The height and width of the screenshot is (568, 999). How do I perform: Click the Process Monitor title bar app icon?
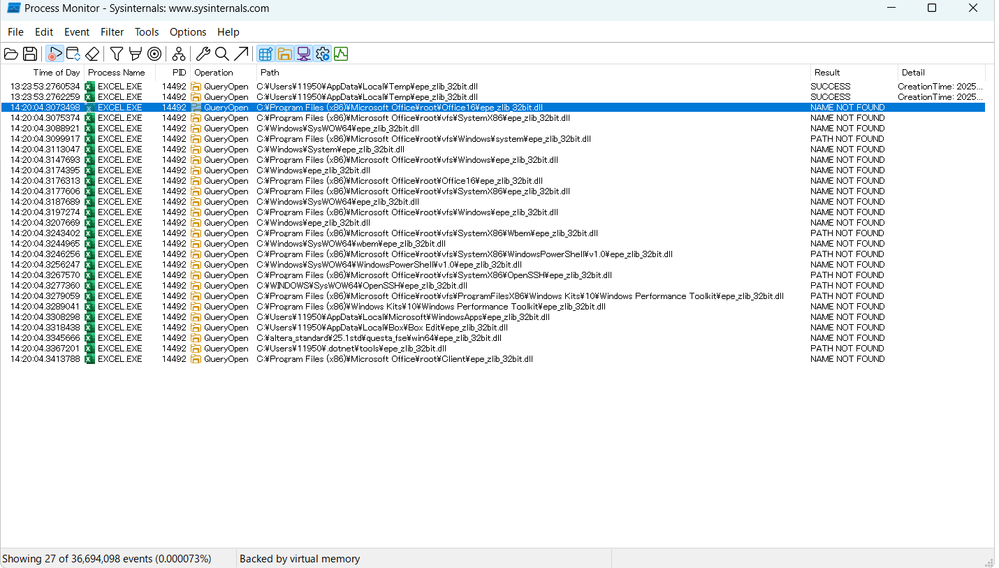point(13,8)
